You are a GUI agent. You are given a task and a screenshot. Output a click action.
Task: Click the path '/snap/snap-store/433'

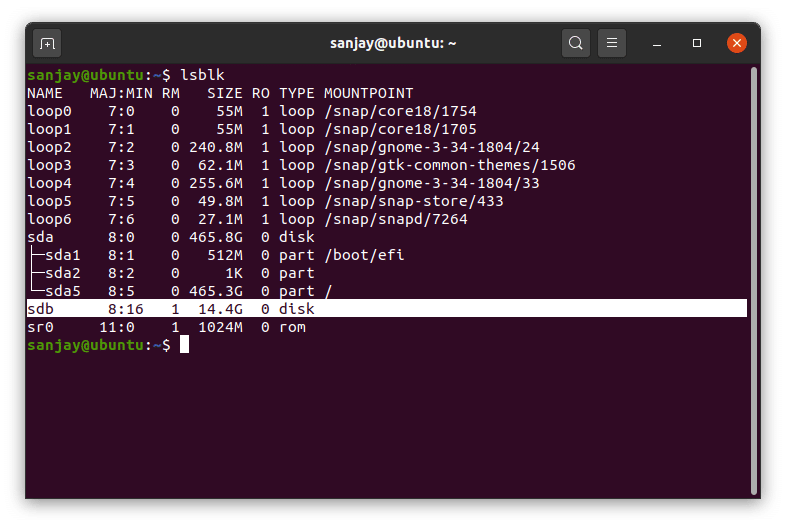coord(414,202)
